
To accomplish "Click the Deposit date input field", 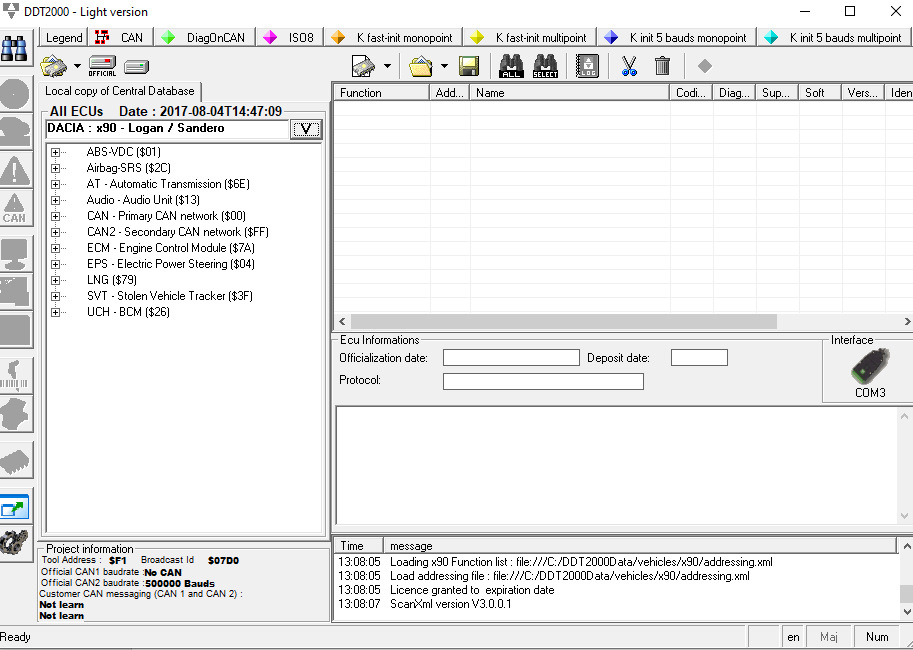I will coord(699,358).
